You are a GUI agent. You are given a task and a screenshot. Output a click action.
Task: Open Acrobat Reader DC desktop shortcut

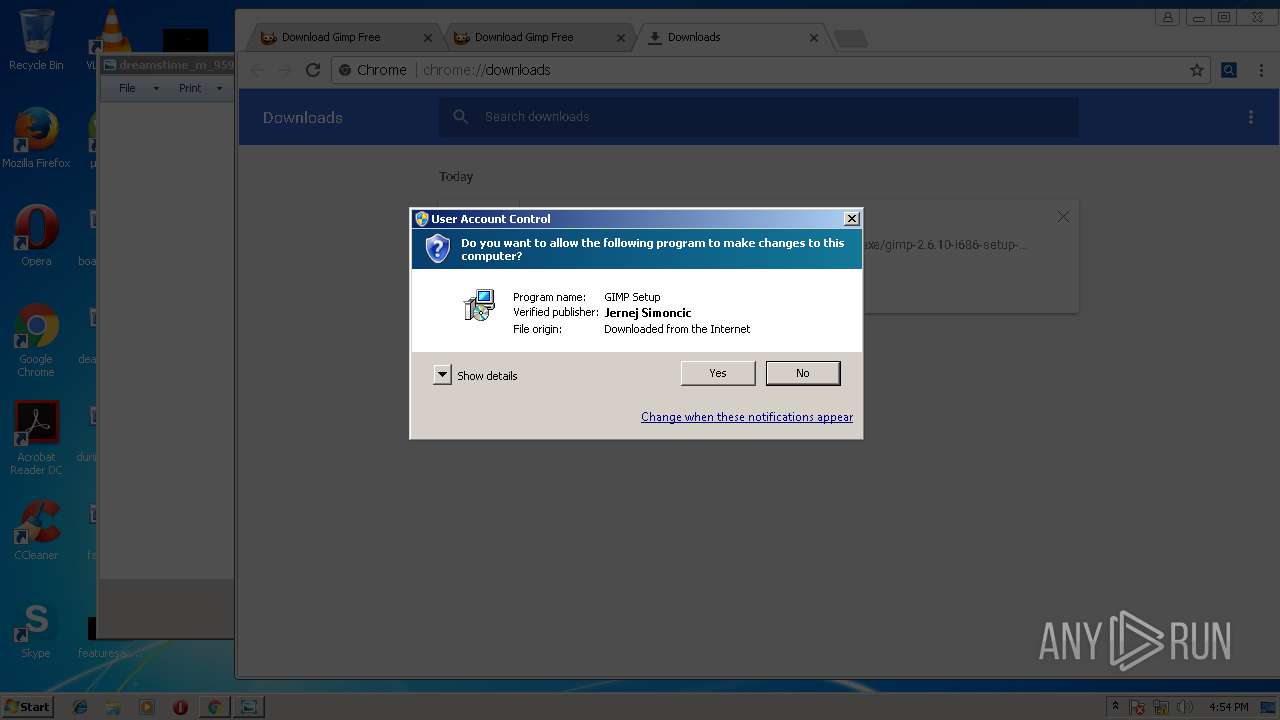[36, 438]
